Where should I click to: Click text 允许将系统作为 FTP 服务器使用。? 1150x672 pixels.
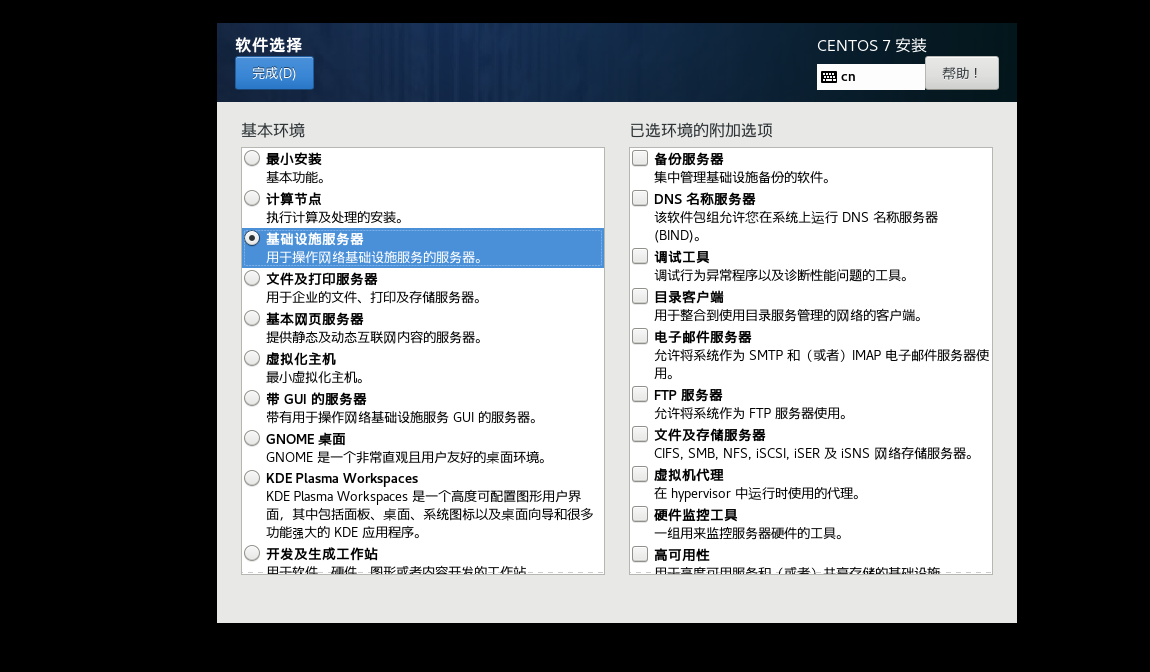click(752, 413)
